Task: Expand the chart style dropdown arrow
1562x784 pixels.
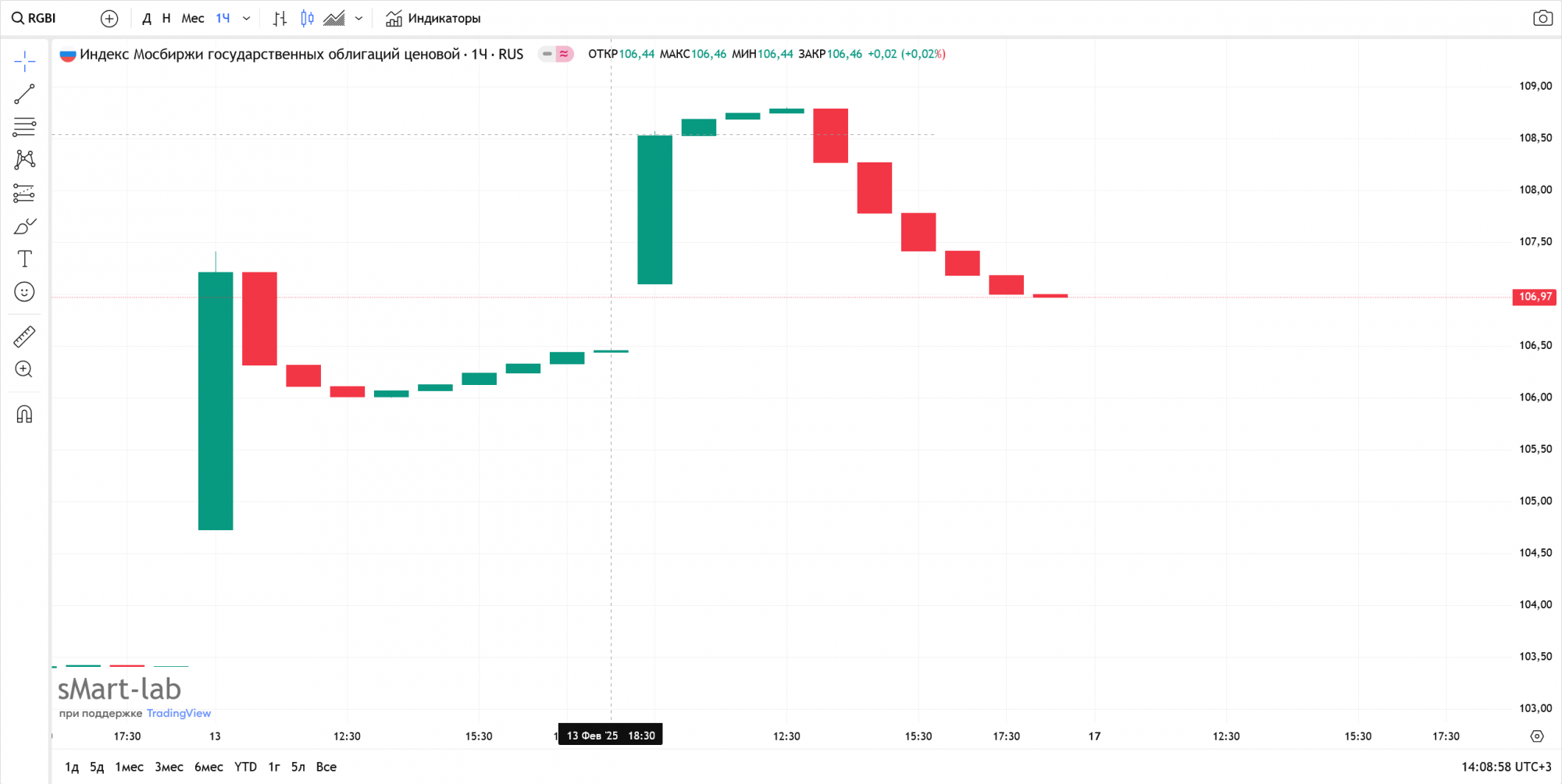Action: coord(358,18)
